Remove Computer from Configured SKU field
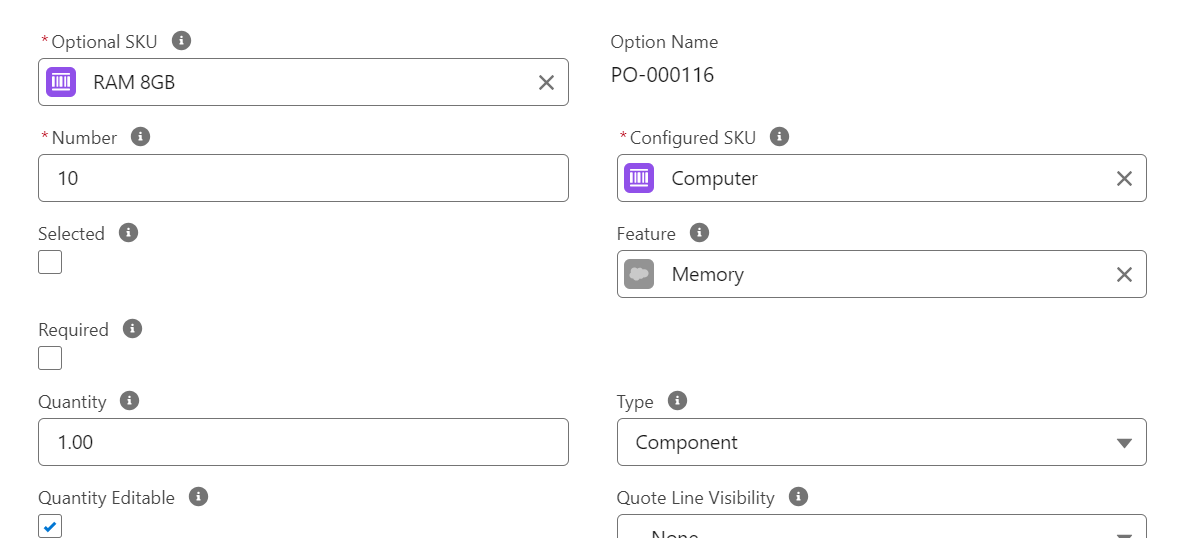This screenshot has height=538, width=1198. coord(1124,178)
